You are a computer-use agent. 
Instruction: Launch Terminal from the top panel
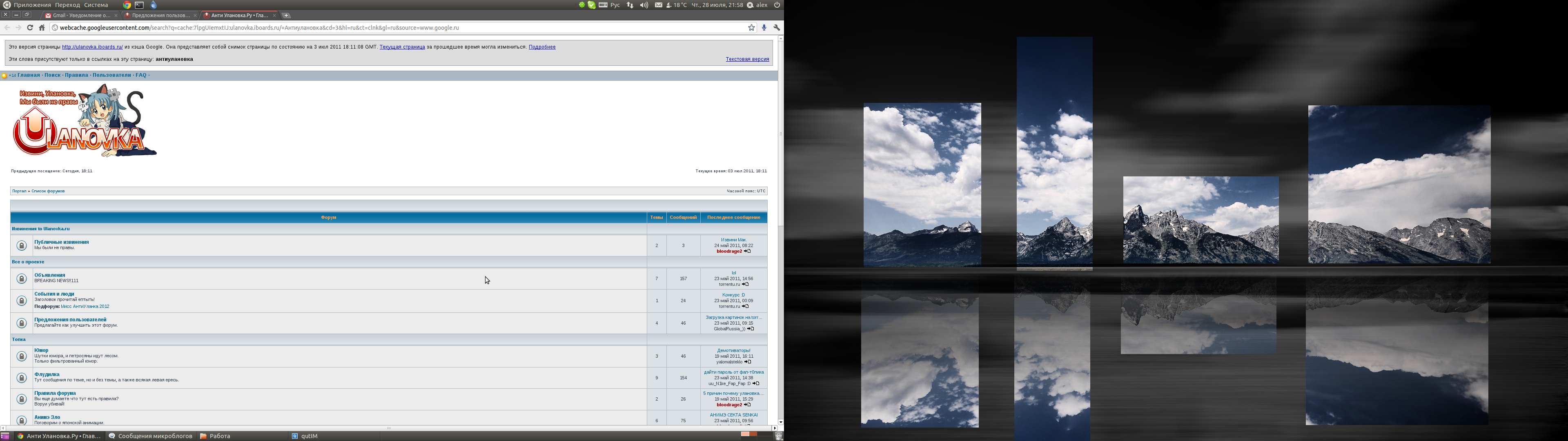(139, 5)
